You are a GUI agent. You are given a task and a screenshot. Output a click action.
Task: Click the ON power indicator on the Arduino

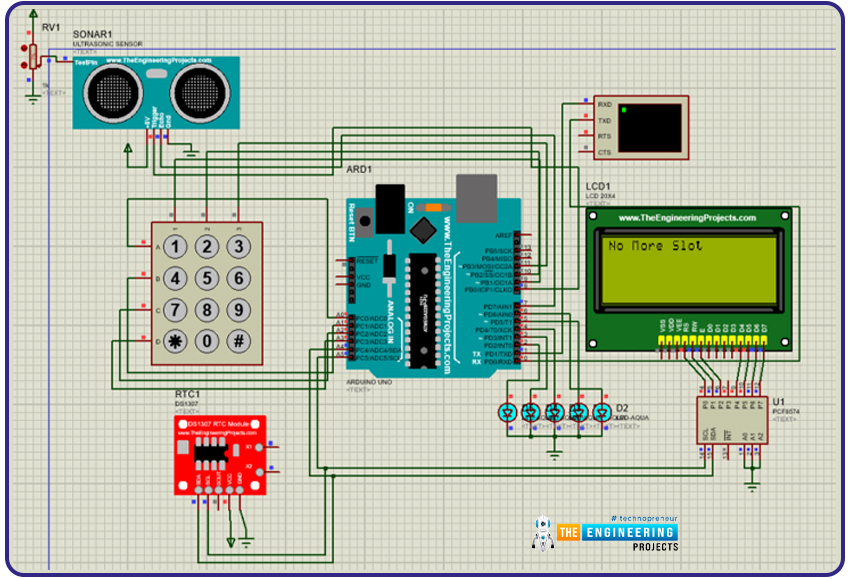(433, 207)
